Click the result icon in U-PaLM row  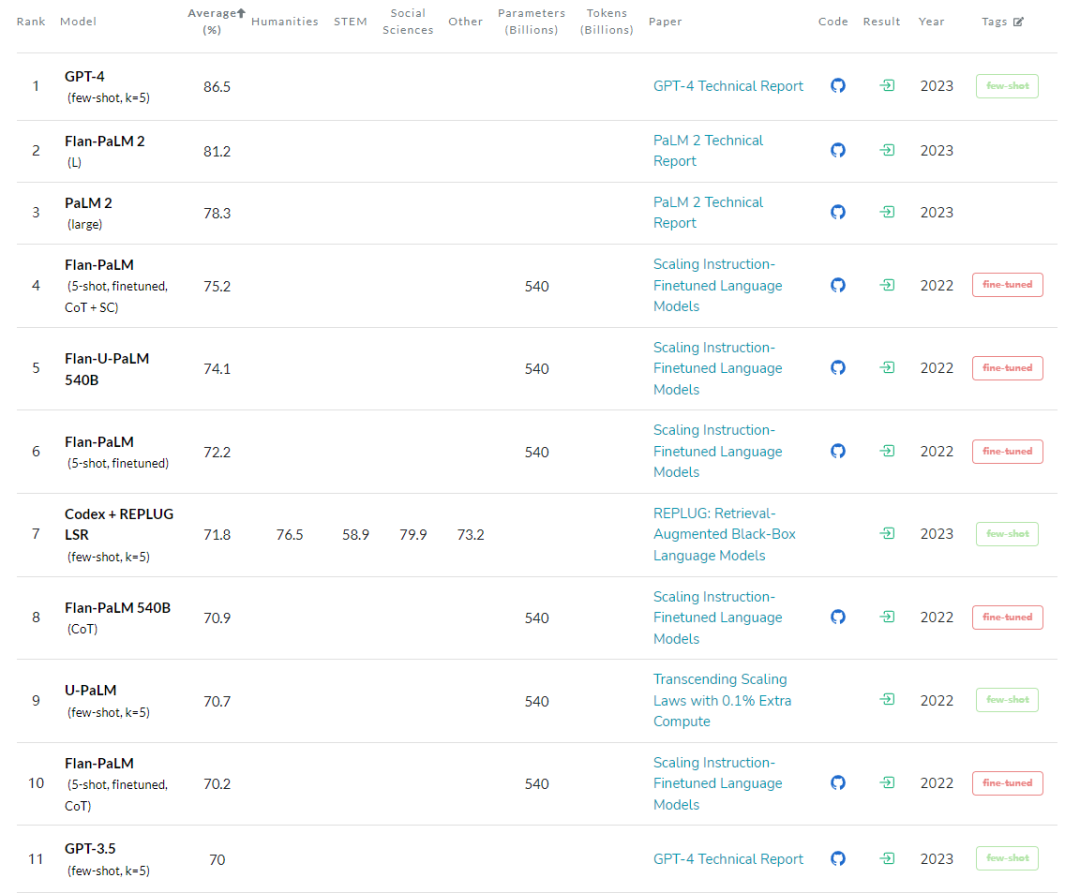point(887,700)
